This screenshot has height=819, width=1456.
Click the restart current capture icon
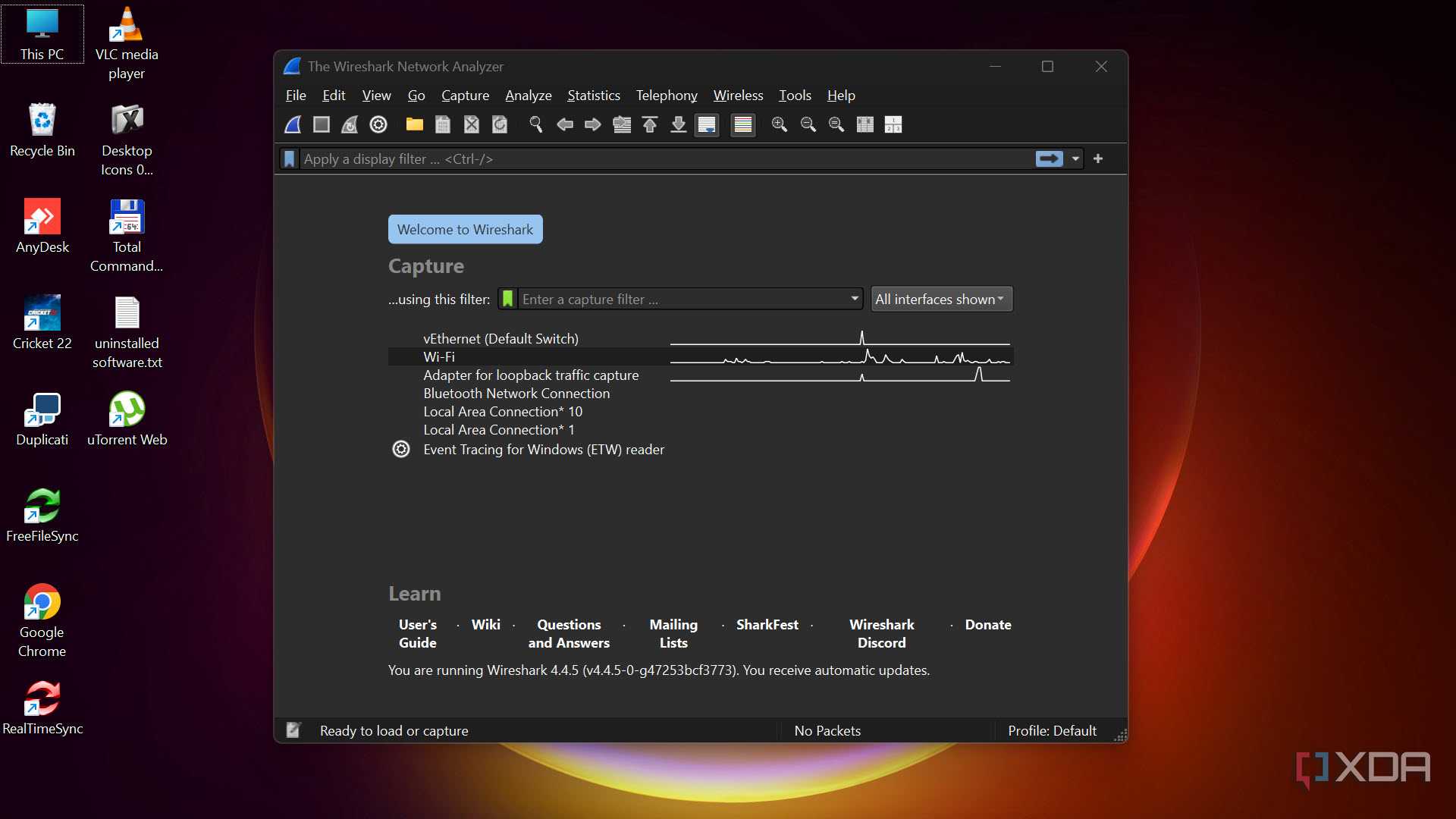[350, 124]
